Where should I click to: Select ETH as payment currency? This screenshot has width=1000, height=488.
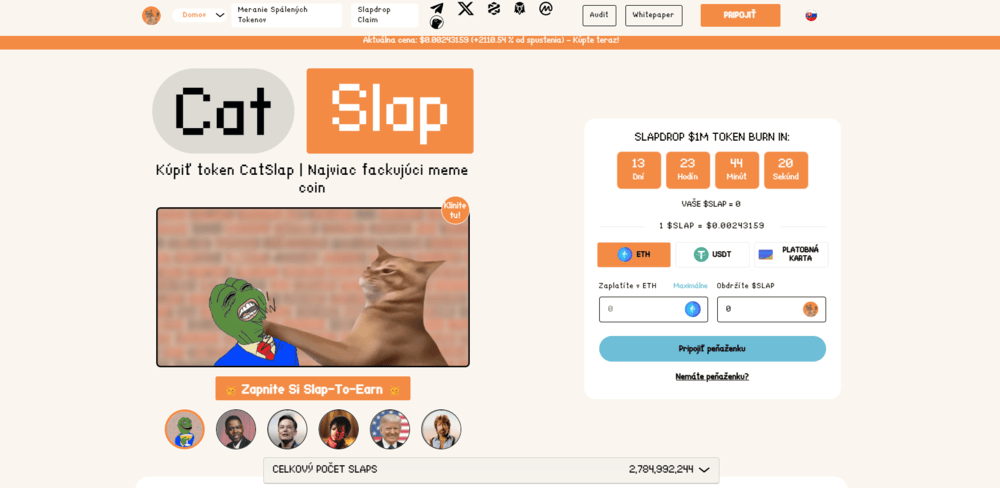pos(634,255)
